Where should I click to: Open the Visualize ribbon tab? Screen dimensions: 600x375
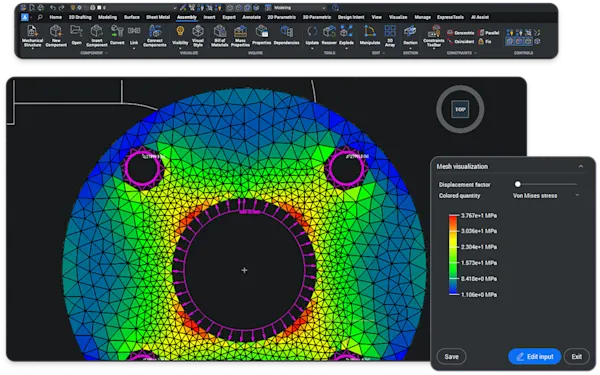(398, 17)
